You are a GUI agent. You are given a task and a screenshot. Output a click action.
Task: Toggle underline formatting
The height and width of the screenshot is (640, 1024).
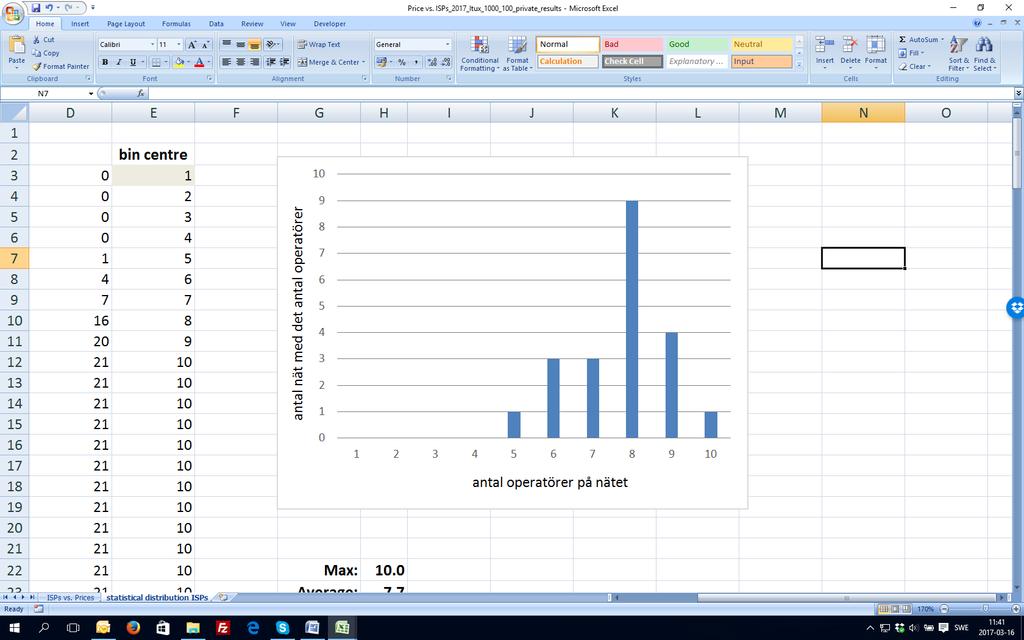click(x=133, y=62)
